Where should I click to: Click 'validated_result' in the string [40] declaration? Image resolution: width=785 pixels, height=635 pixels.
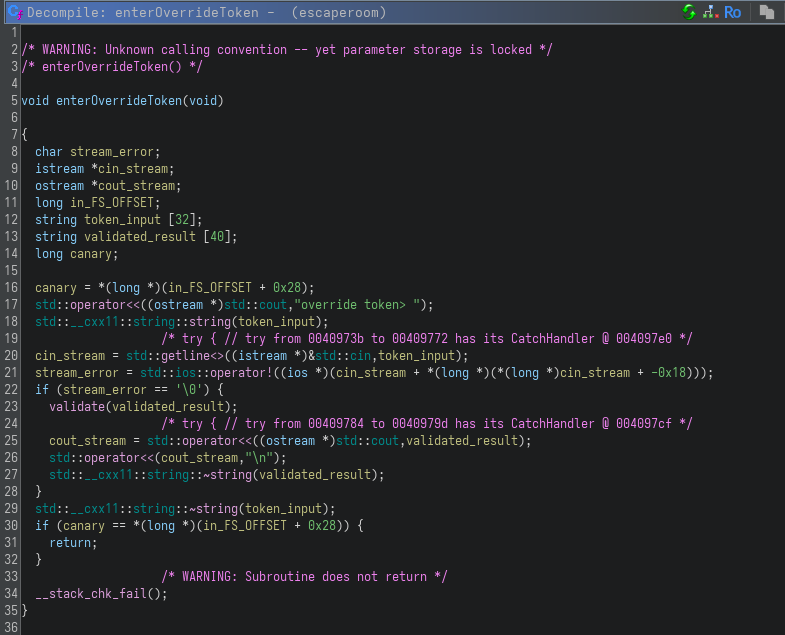tap(140, 237)
